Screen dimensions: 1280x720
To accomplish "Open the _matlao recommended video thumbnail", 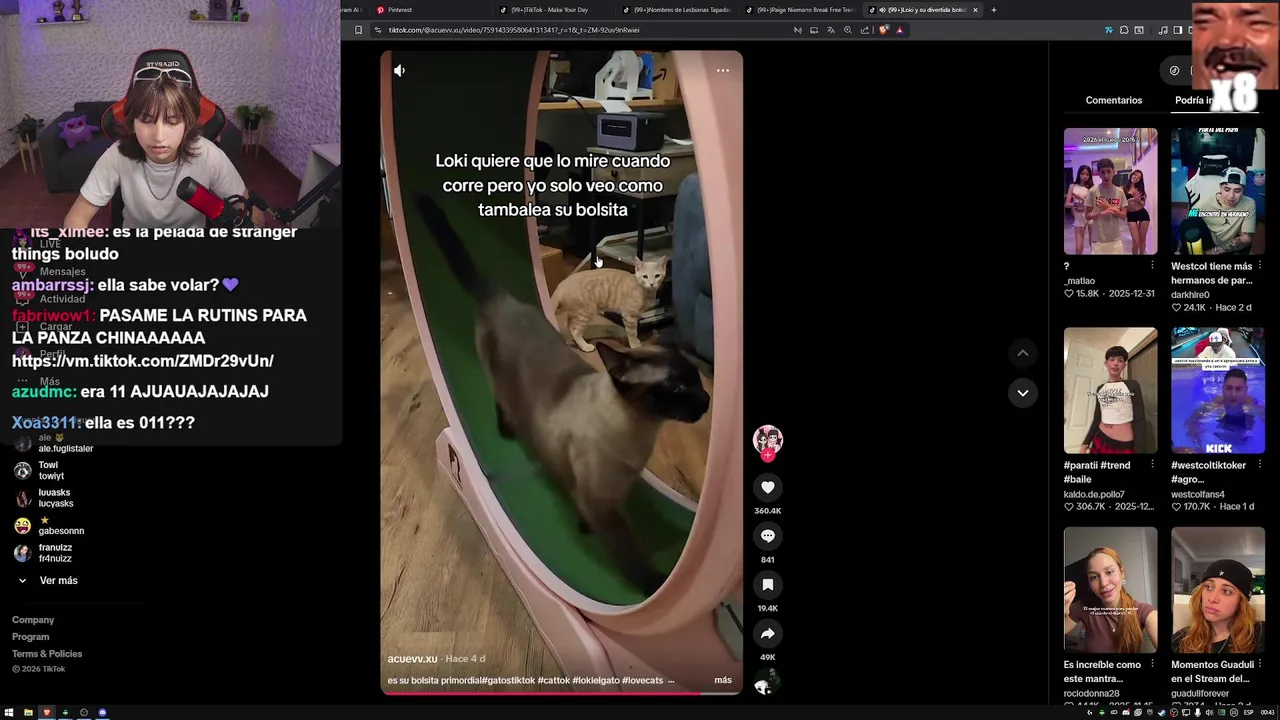I will (1110, 191).
